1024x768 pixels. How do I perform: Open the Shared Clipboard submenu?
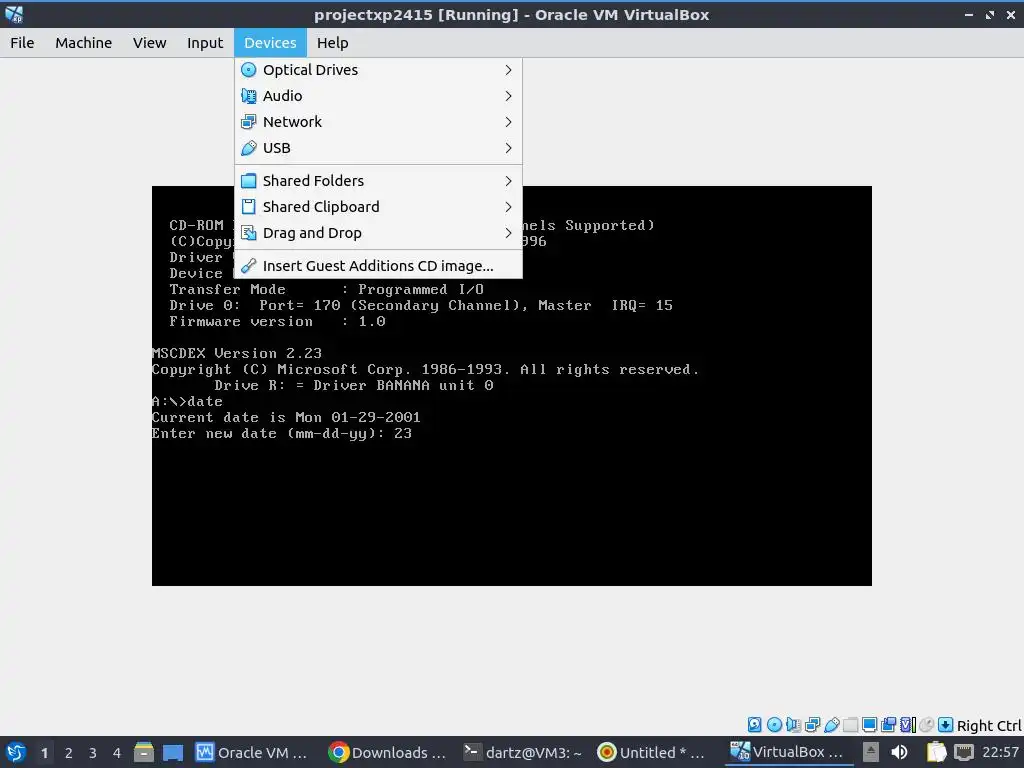[x=378, y=207]
